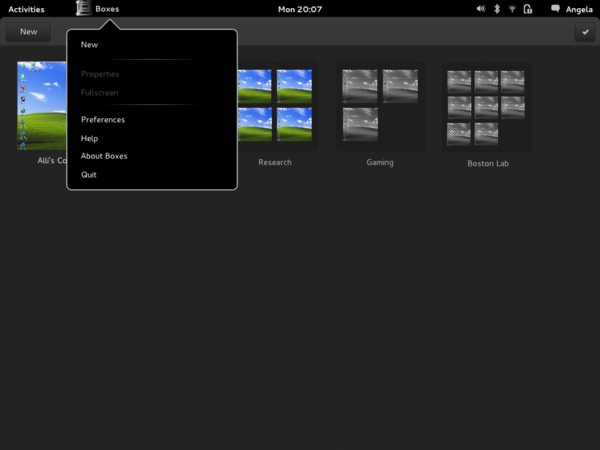Open the chat status bubble icon

(555, 9)
